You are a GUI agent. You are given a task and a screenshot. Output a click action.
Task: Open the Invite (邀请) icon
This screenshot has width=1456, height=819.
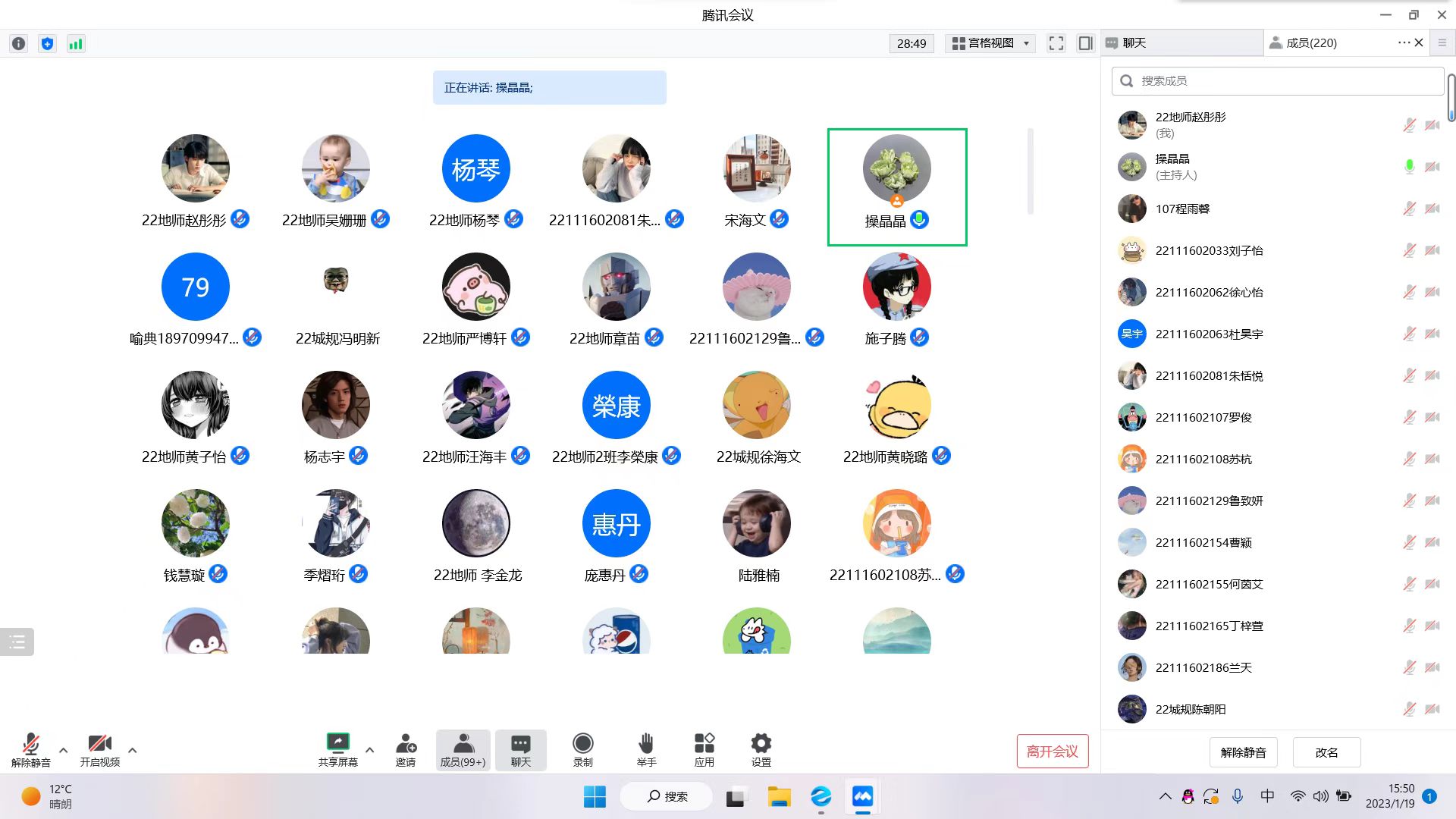coord(406,742)
